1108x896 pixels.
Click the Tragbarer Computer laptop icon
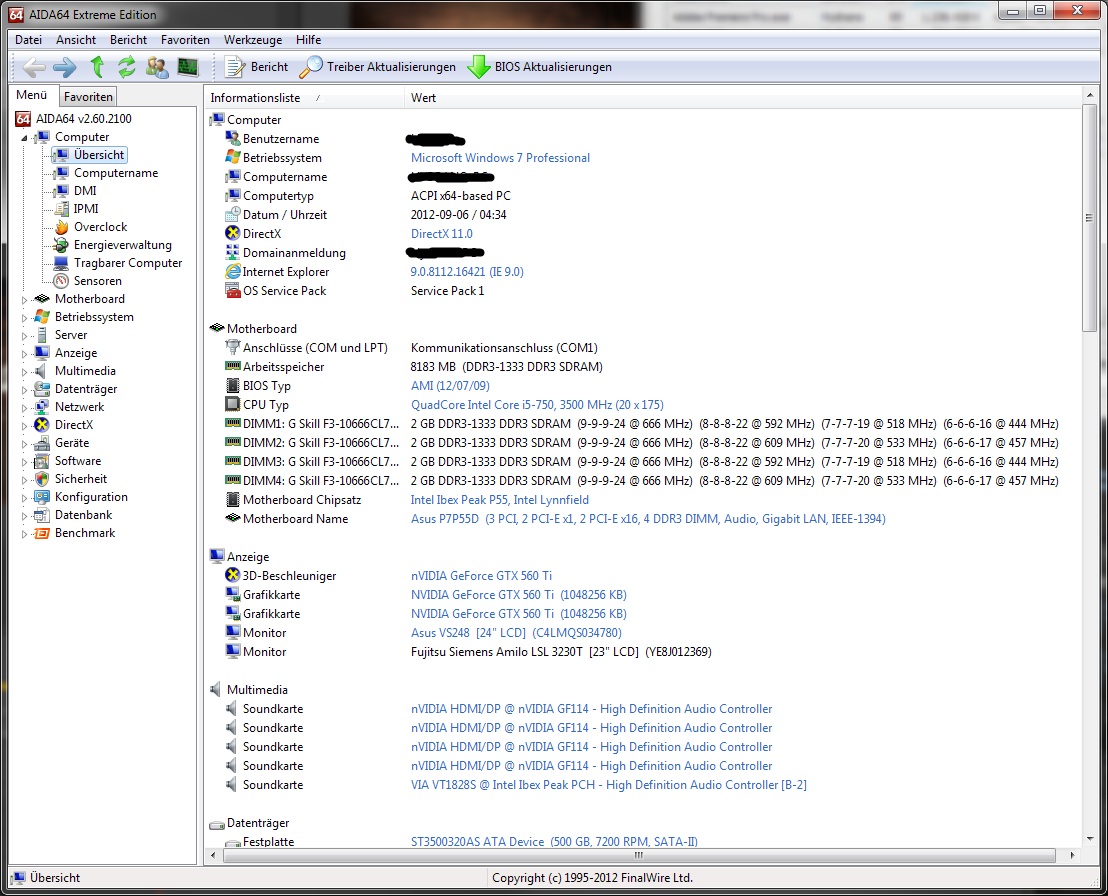click(61, 263)
